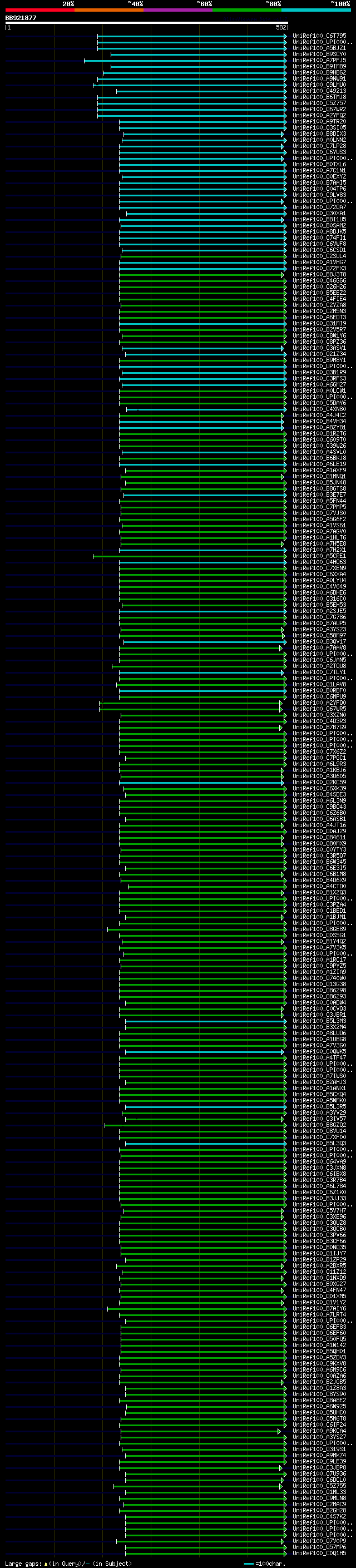Select hit UniRef100_Q67WR2
356x1568 pixels.
point(319,109)
